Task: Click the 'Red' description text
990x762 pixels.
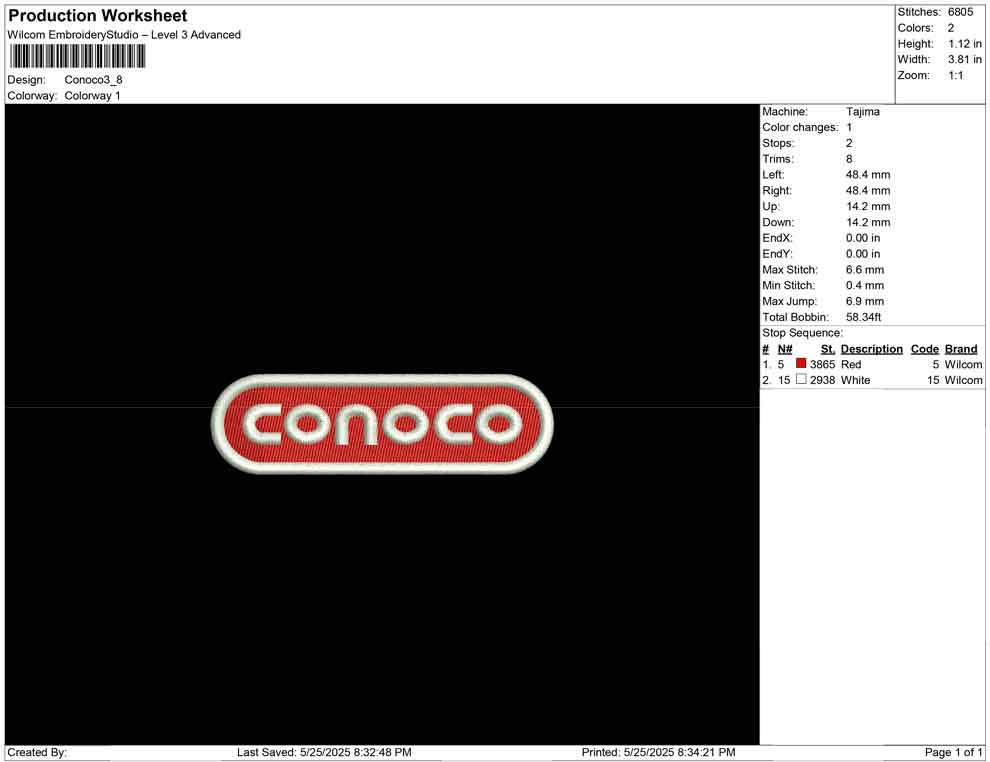Action: 850,364
